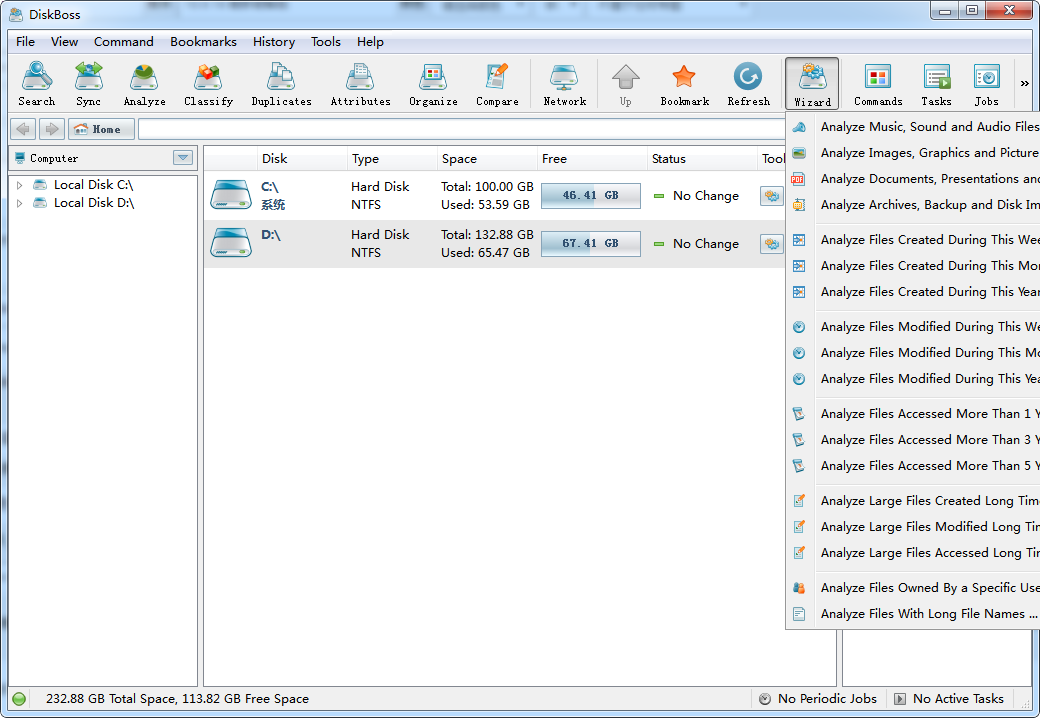Click green status indicator in status bar
The image size is (1040, 718).
[19, 698]
